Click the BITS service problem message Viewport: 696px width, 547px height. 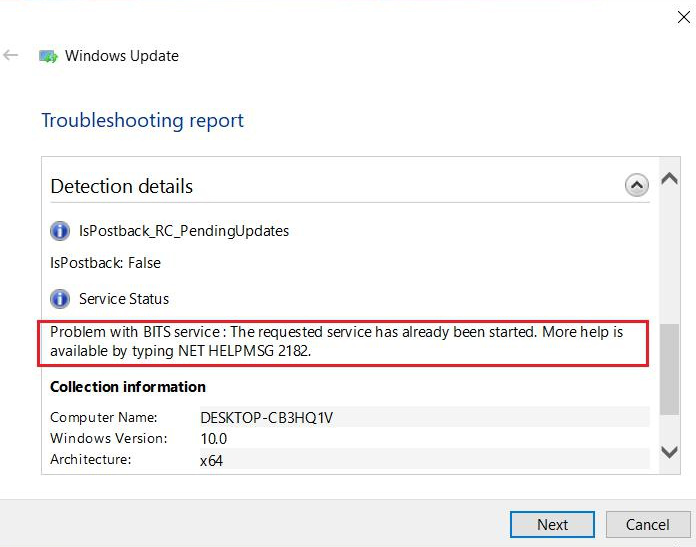click(336, 341)
